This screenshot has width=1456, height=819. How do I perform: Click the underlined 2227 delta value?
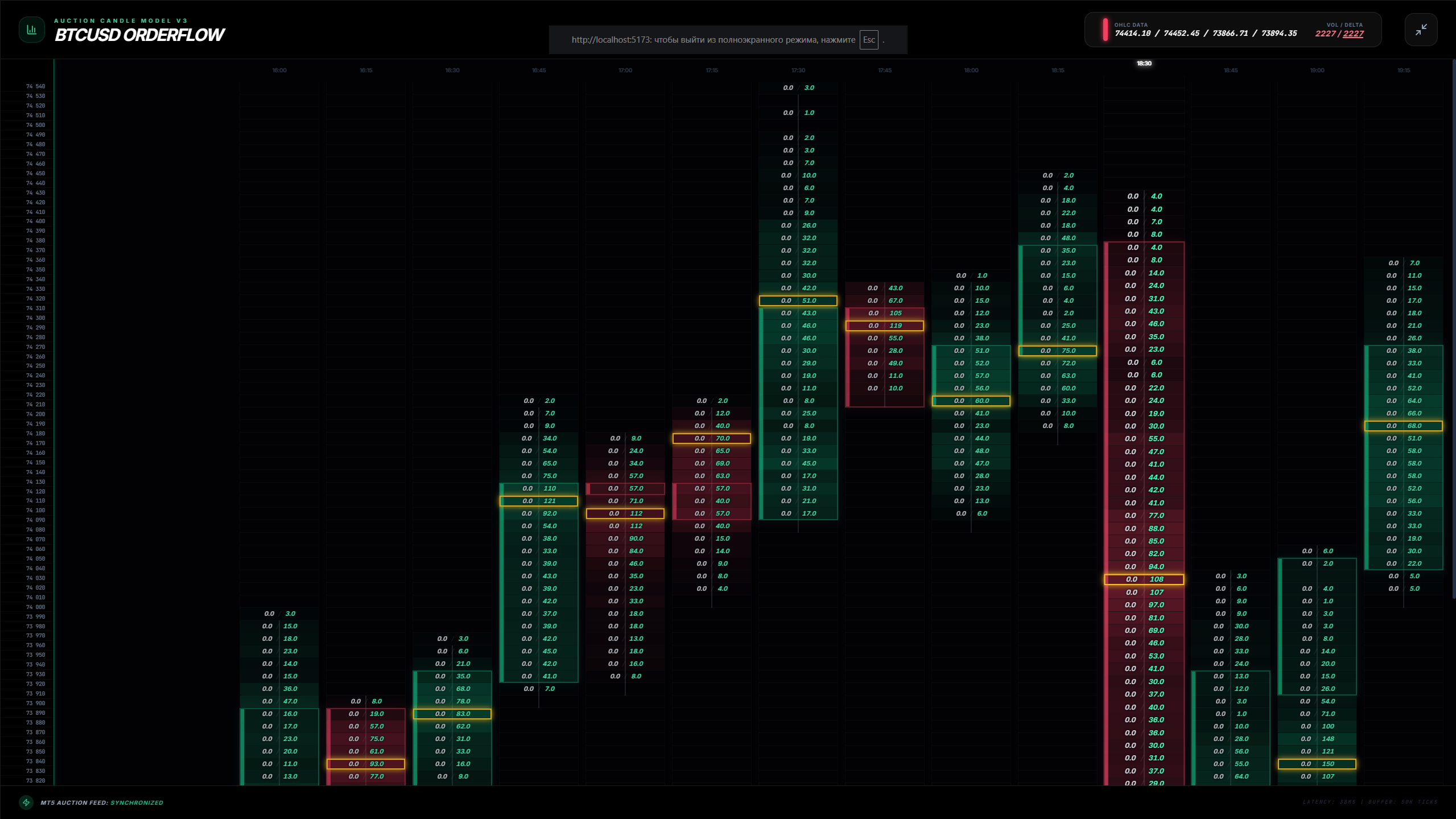tap(1353, 34)
